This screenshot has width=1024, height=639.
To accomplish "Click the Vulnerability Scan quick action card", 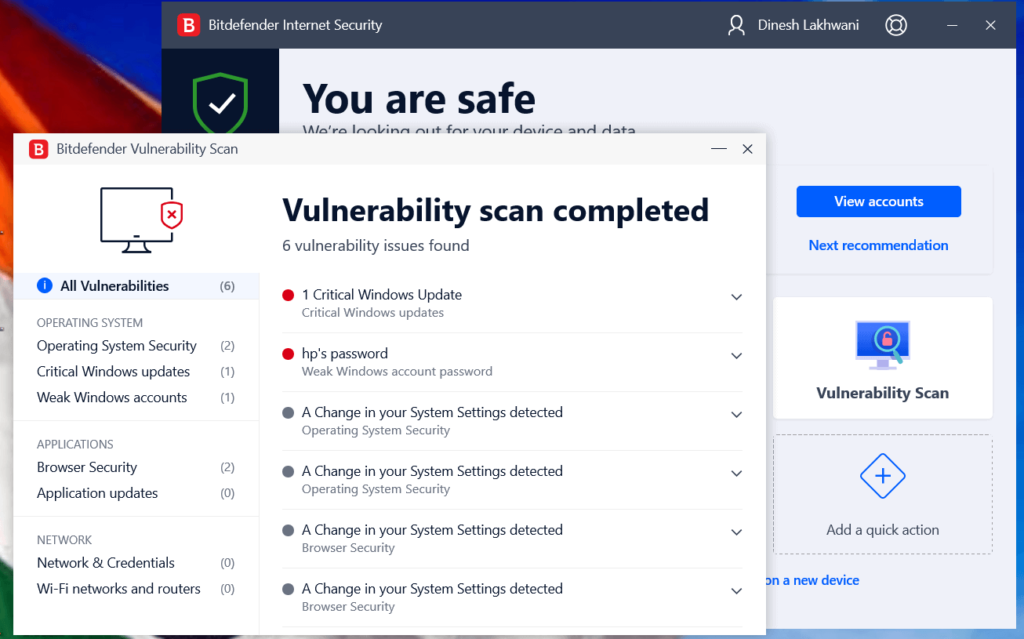I will pyautogui.click(x=882, y=358).
